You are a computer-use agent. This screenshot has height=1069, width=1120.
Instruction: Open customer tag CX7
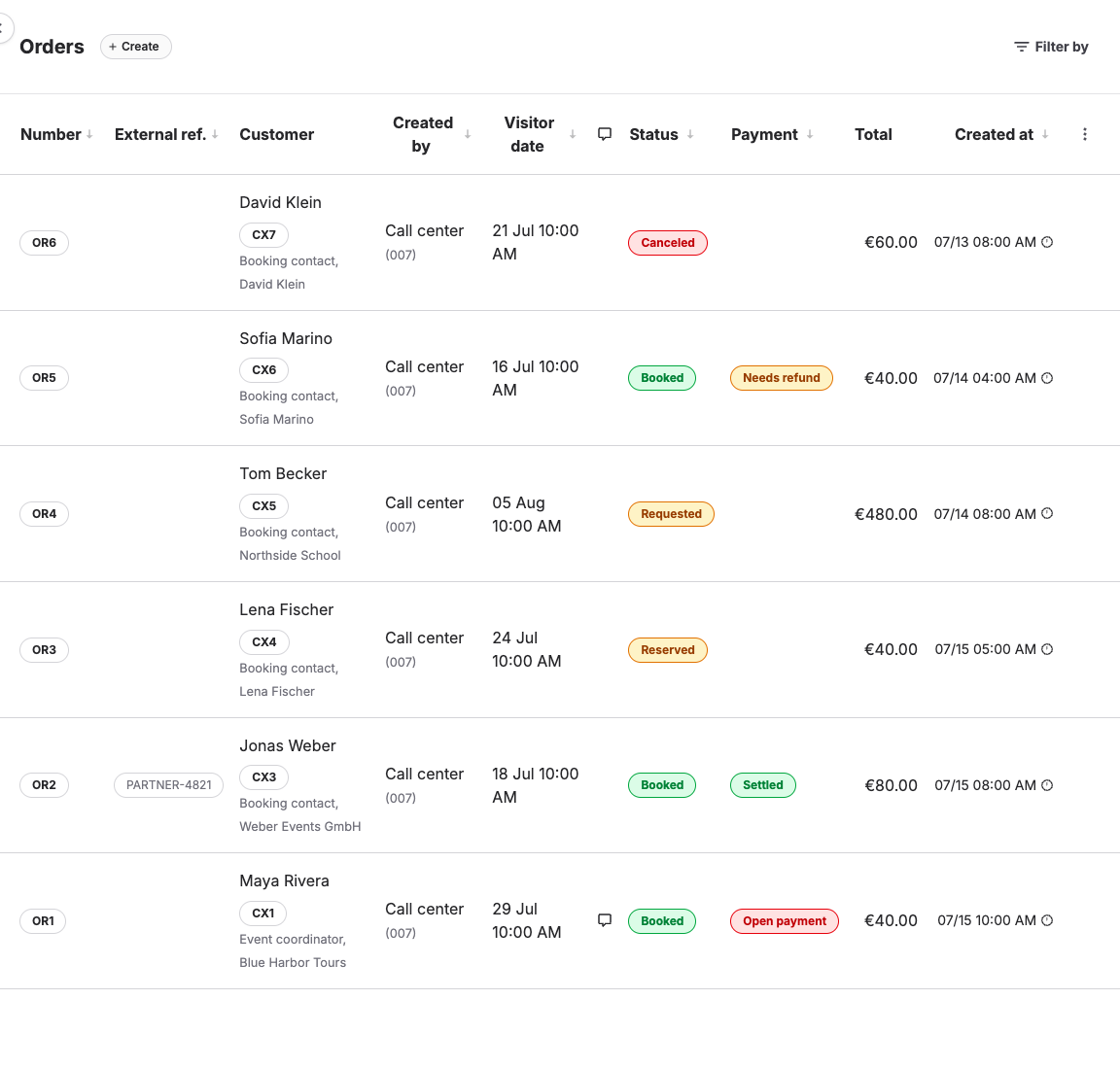tap(263, 235)
